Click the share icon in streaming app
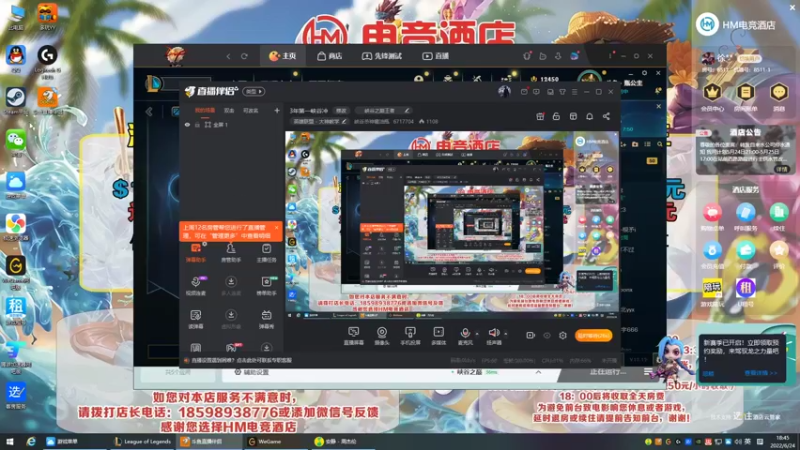800x450 pixels. [606, 116]
